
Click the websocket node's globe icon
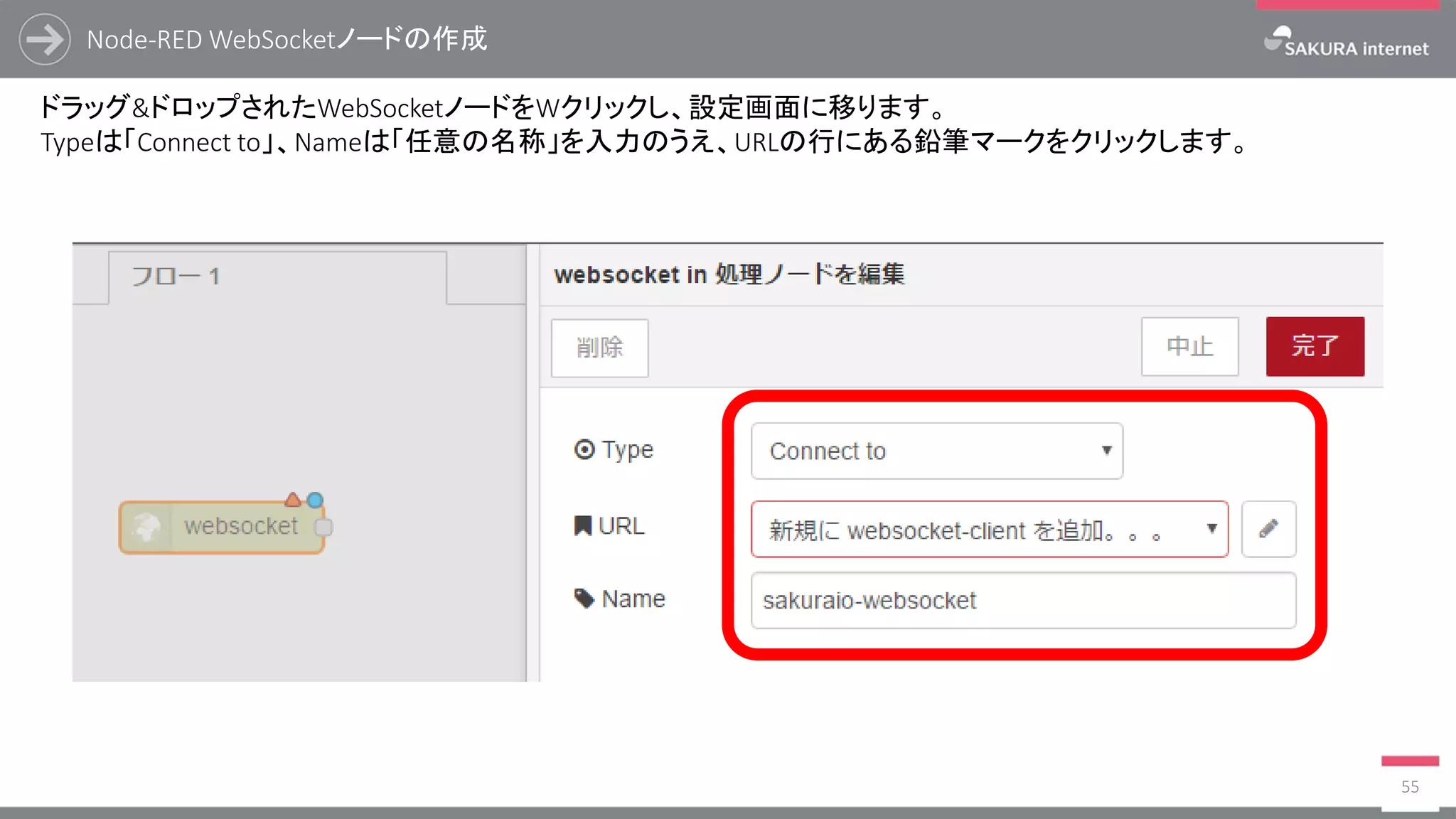click(x=146, y=527)
